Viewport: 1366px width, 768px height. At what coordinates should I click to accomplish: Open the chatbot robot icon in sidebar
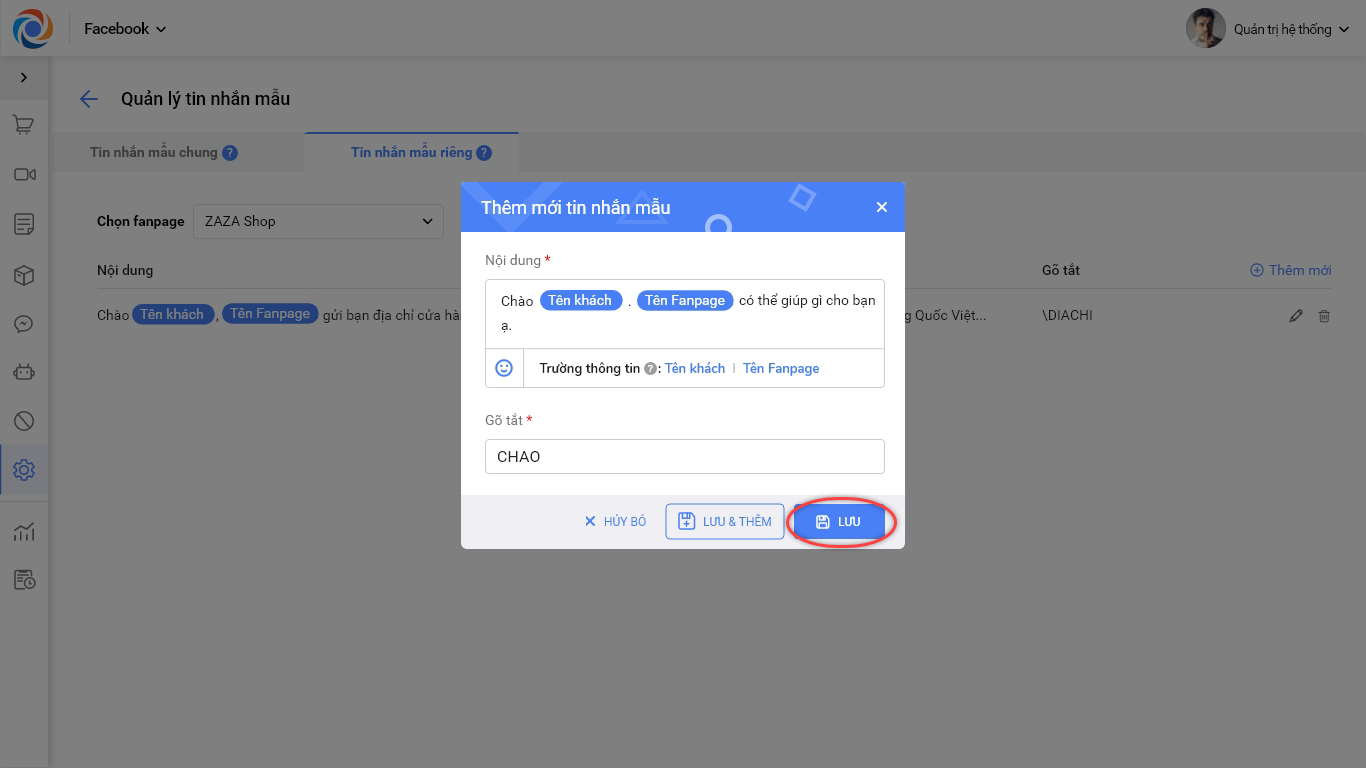tap(24, 372)
